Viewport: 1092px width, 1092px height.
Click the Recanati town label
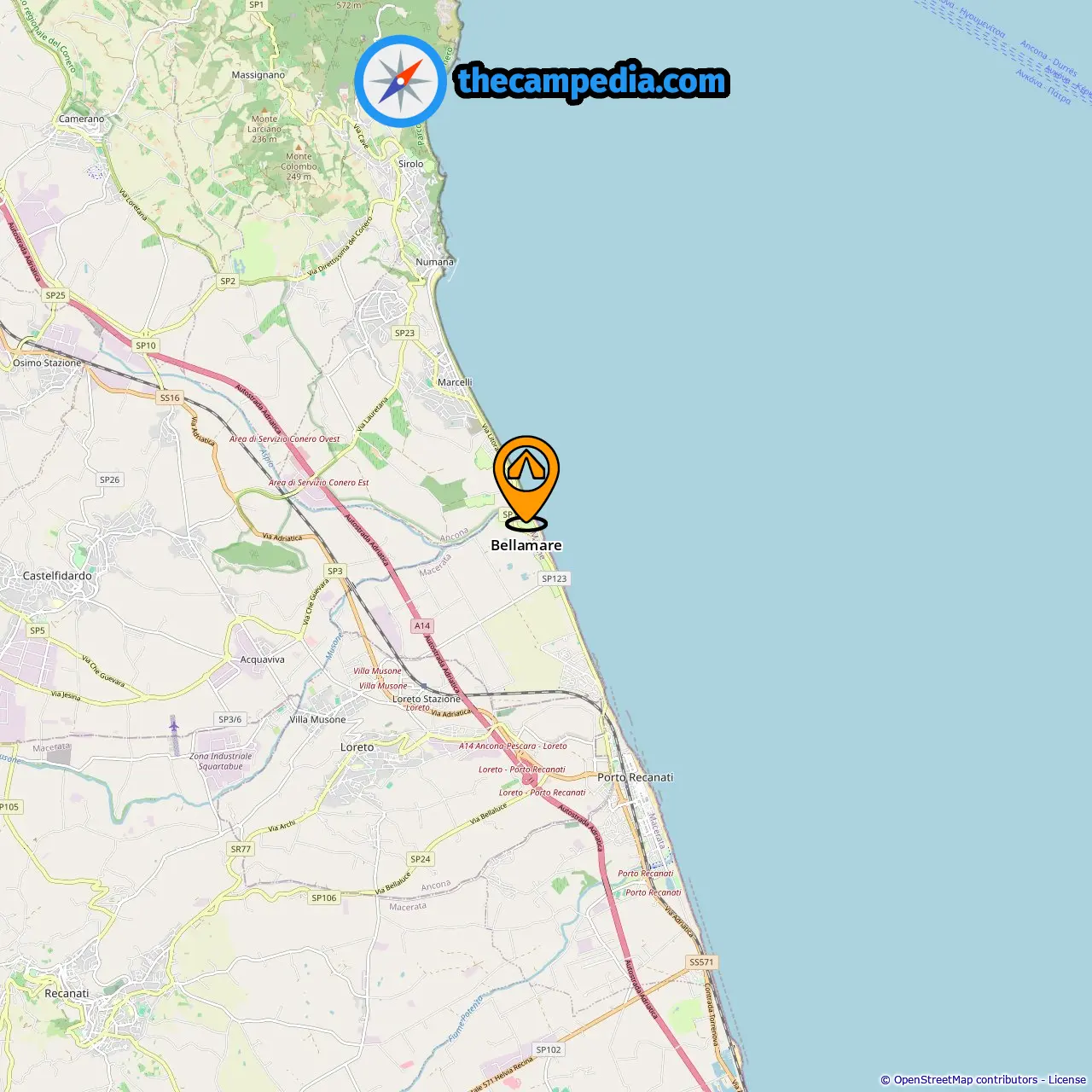tap(67, 993)
